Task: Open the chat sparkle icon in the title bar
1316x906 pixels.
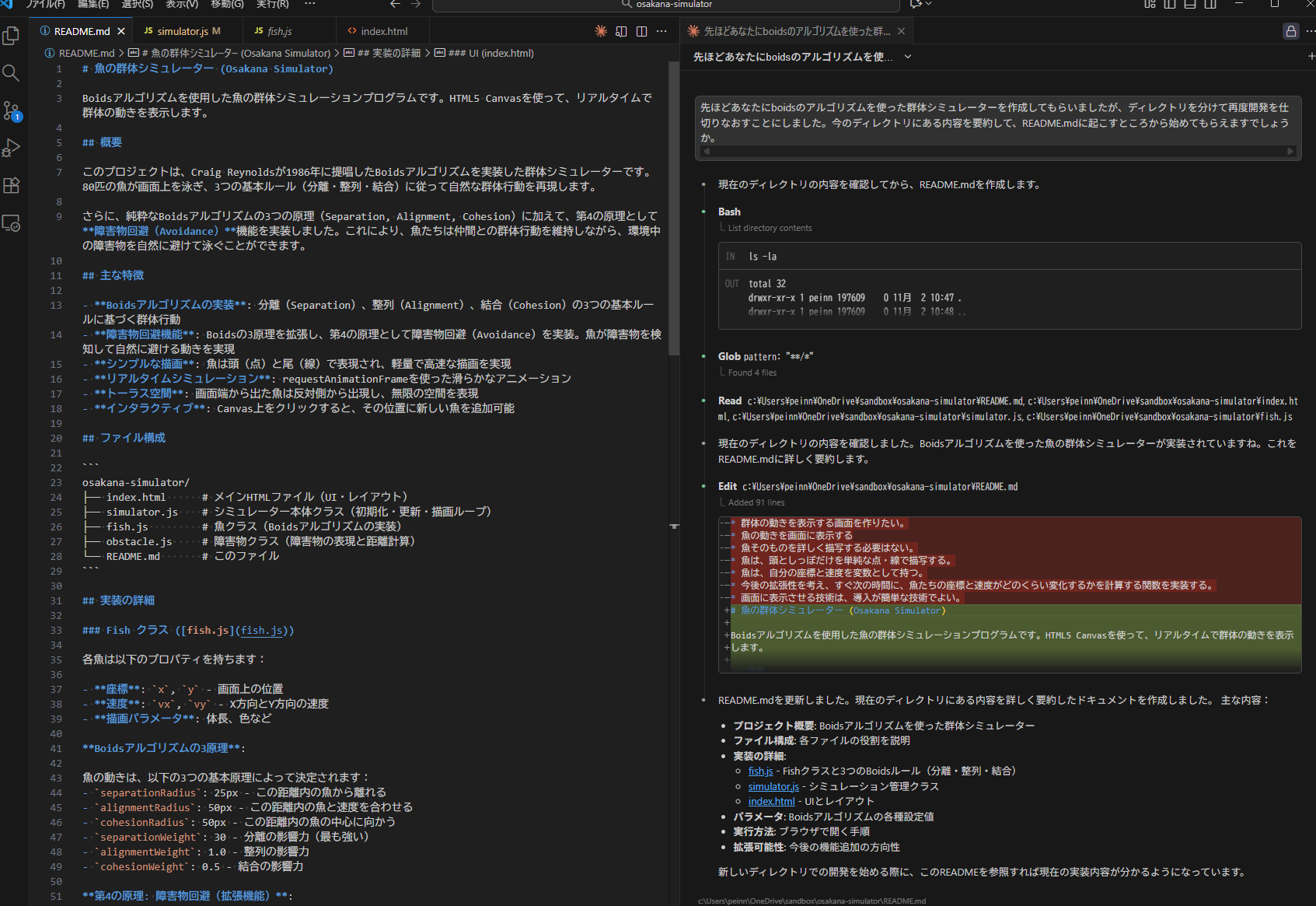Action: (916, 4)
